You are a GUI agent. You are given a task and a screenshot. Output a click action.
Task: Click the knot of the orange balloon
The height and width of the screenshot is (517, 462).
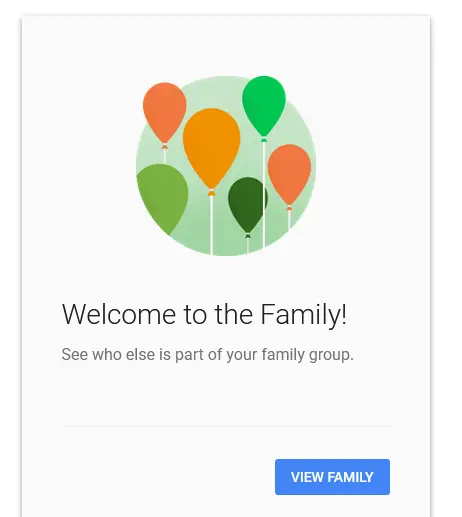coord(211,193)
